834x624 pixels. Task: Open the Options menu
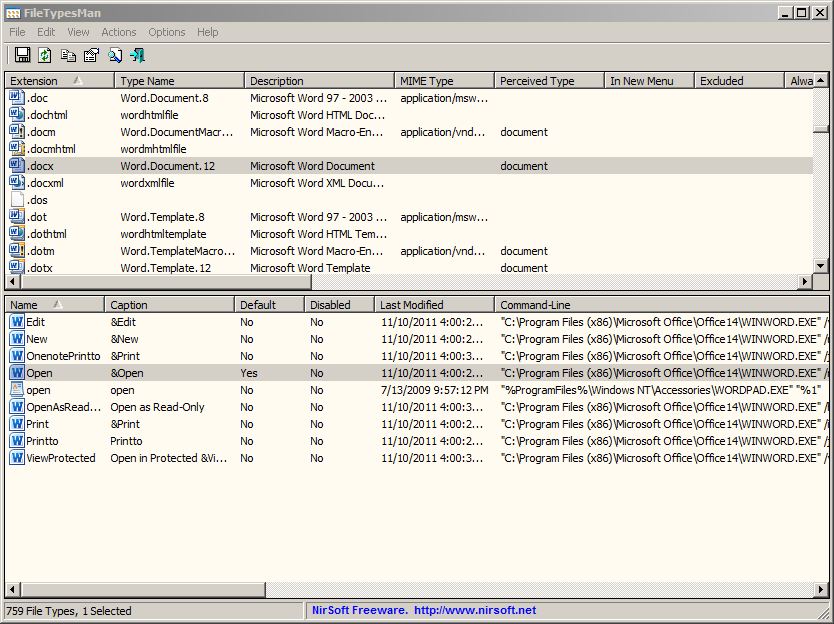166,32
